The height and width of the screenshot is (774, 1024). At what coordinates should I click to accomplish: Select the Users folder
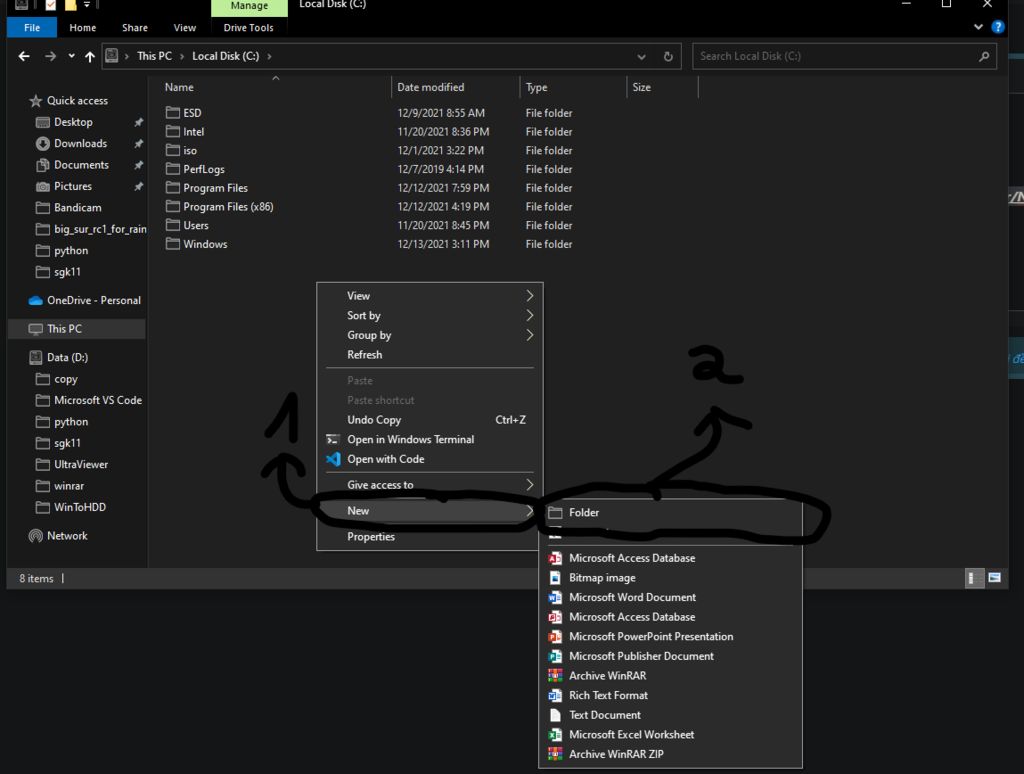point(196,225)
